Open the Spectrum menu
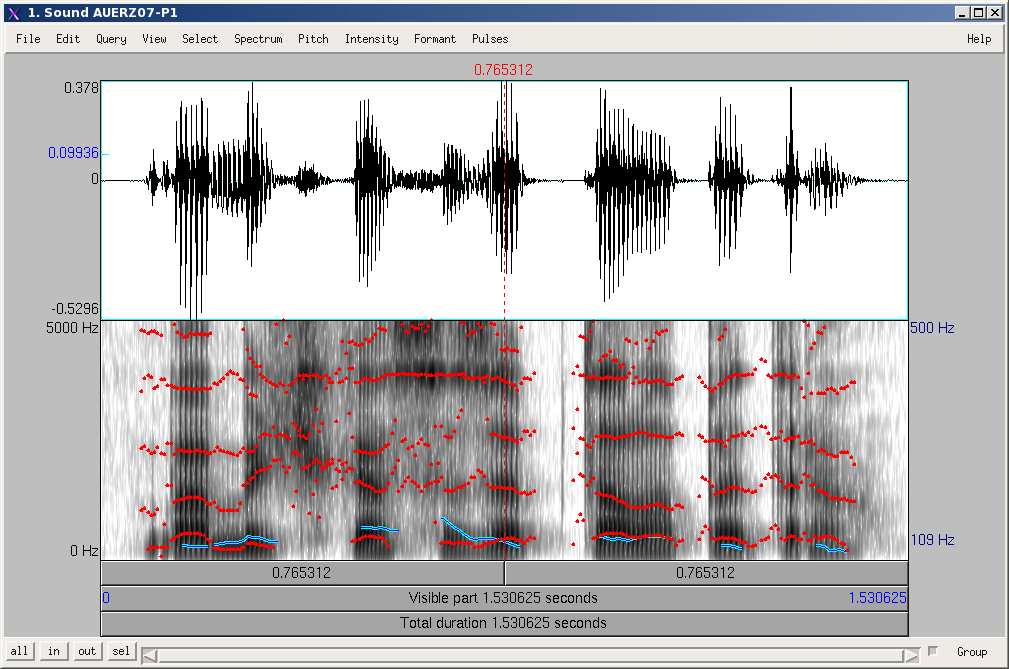This screenshot has width=1009, height=669. coord(258,39)
